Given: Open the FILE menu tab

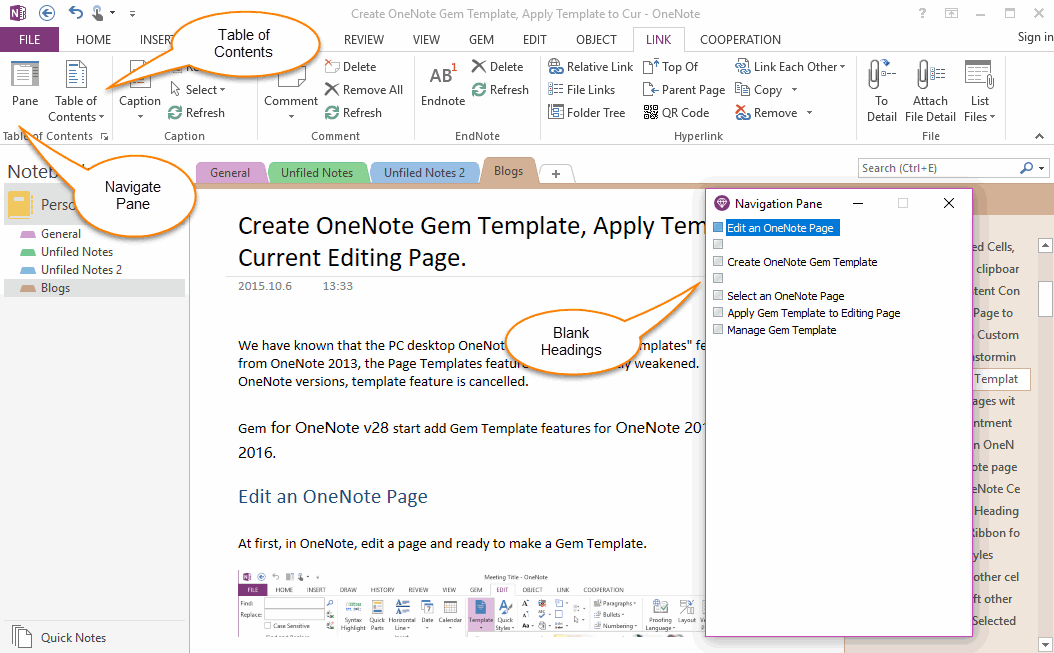Looking at the screenshot, I should point(30,40).
